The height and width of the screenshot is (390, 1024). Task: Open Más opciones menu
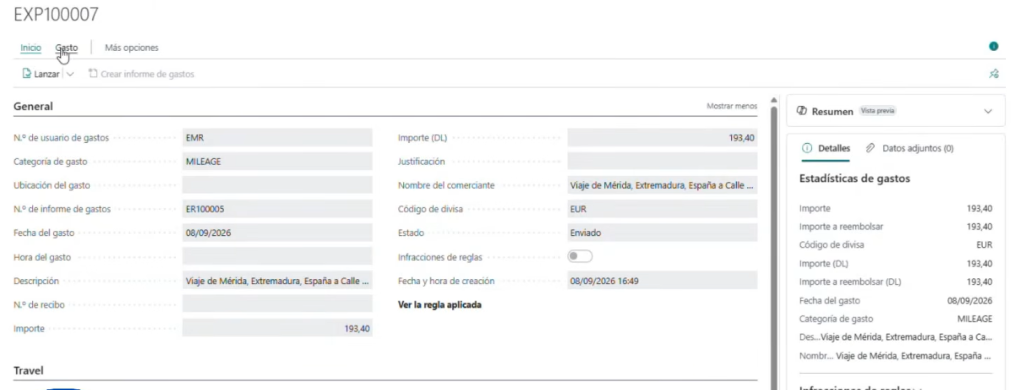coord(131,48)
